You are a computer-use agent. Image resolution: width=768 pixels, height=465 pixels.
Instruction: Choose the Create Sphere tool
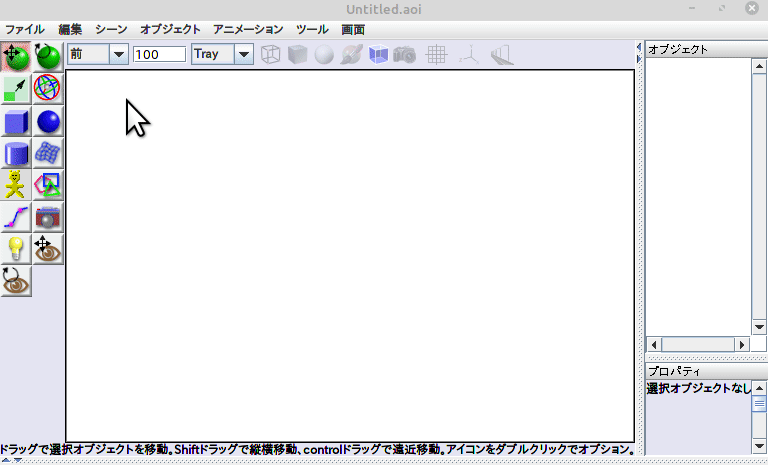48,121
